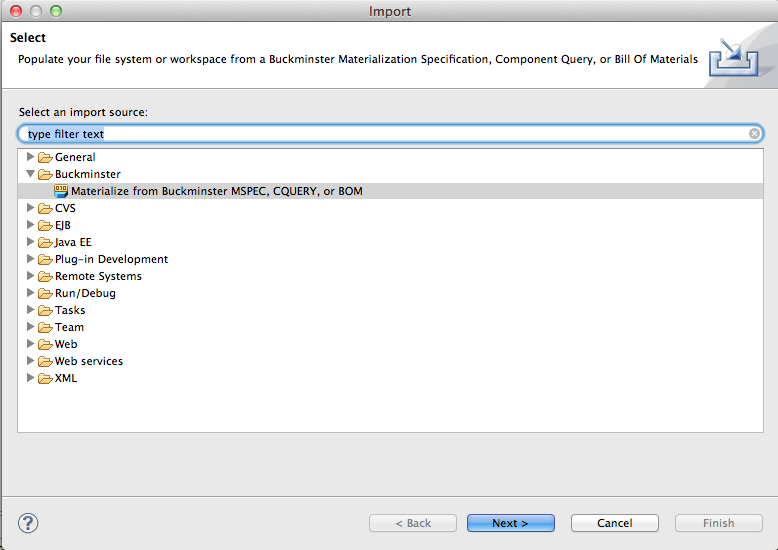Select the Plug-in Development tree label
The height and width of the screenshot is (550, 778).
(111, 259)
